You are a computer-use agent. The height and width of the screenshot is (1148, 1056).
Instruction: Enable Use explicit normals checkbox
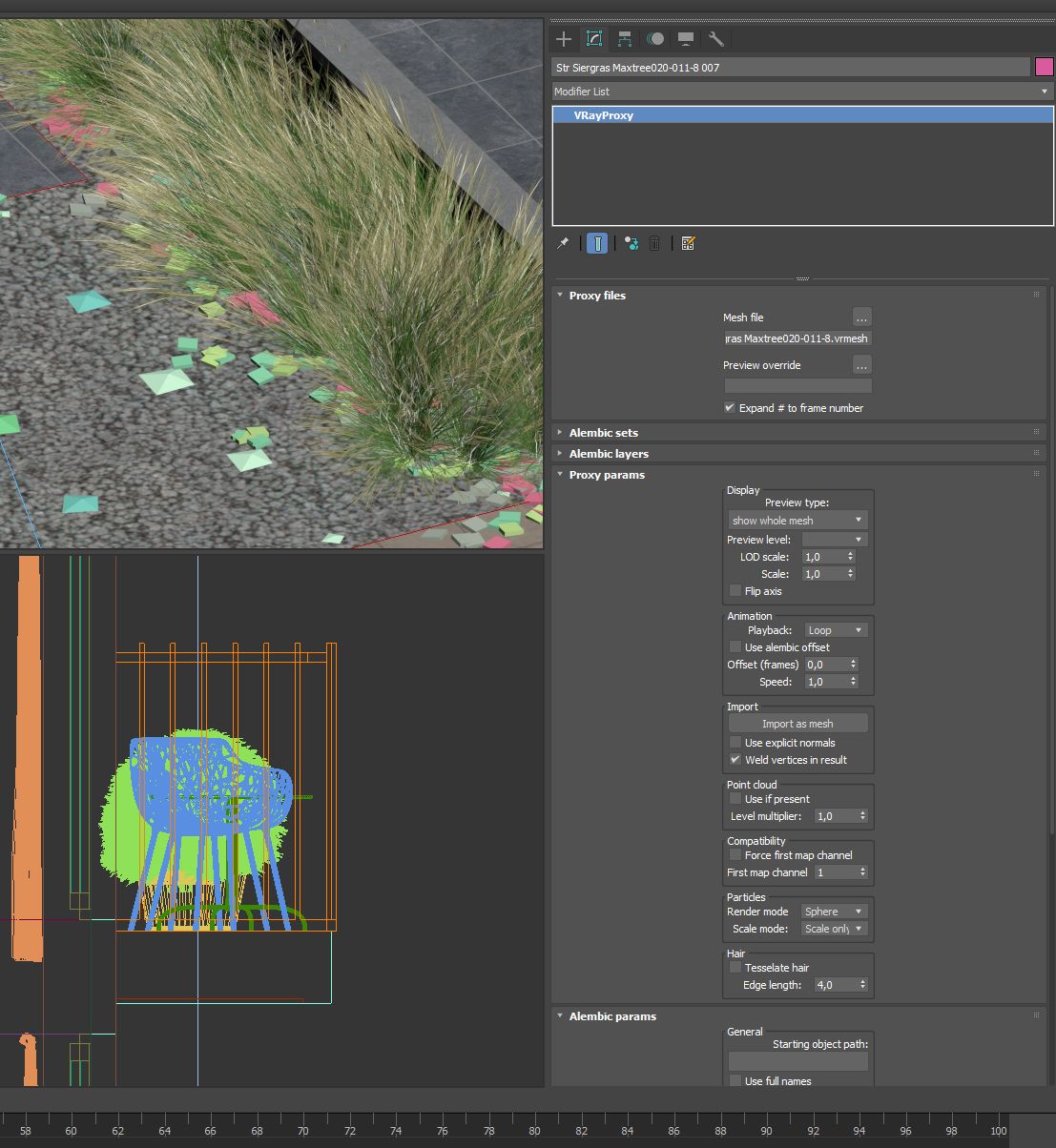[x=735, y=743]
